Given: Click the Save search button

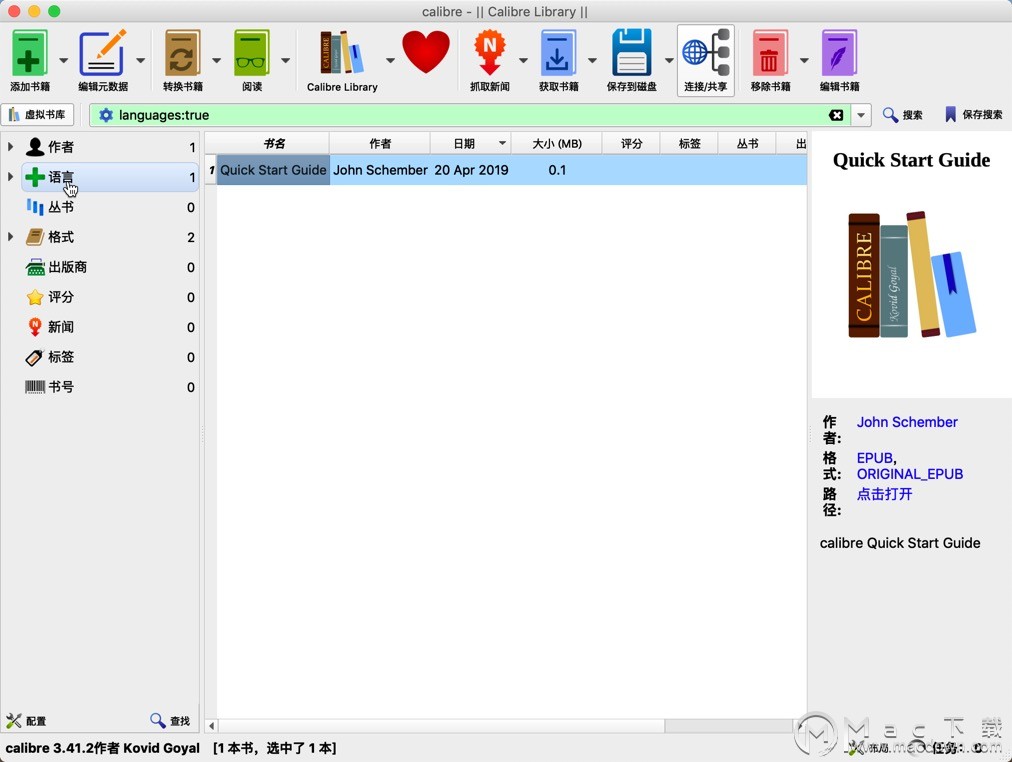Looking at the screenshot, I should pos(973,115).
